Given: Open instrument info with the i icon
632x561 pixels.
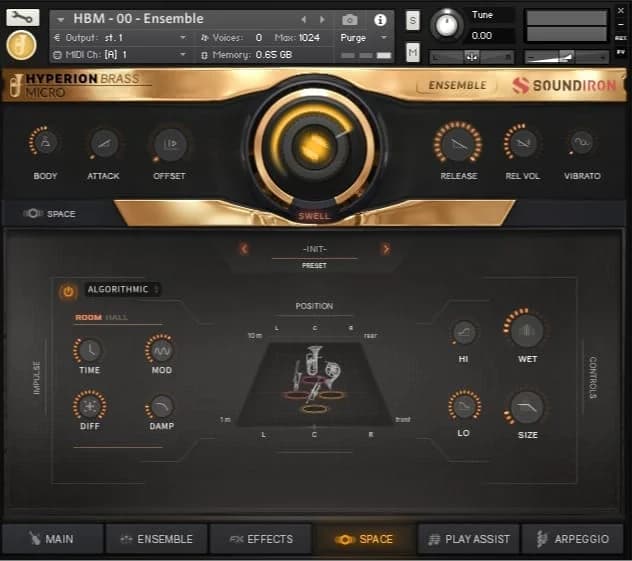Looking at the screenshot, I should coord(380,19).
